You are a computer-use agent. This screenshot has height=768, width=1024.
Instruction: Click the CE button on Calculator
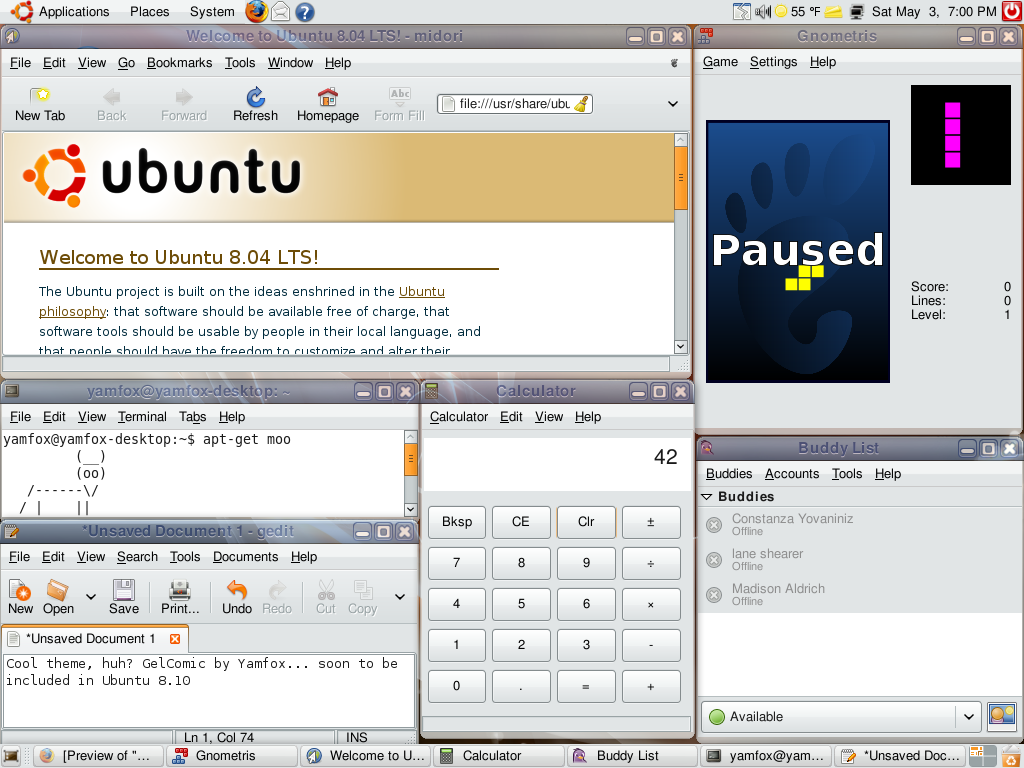coord(520,522)
